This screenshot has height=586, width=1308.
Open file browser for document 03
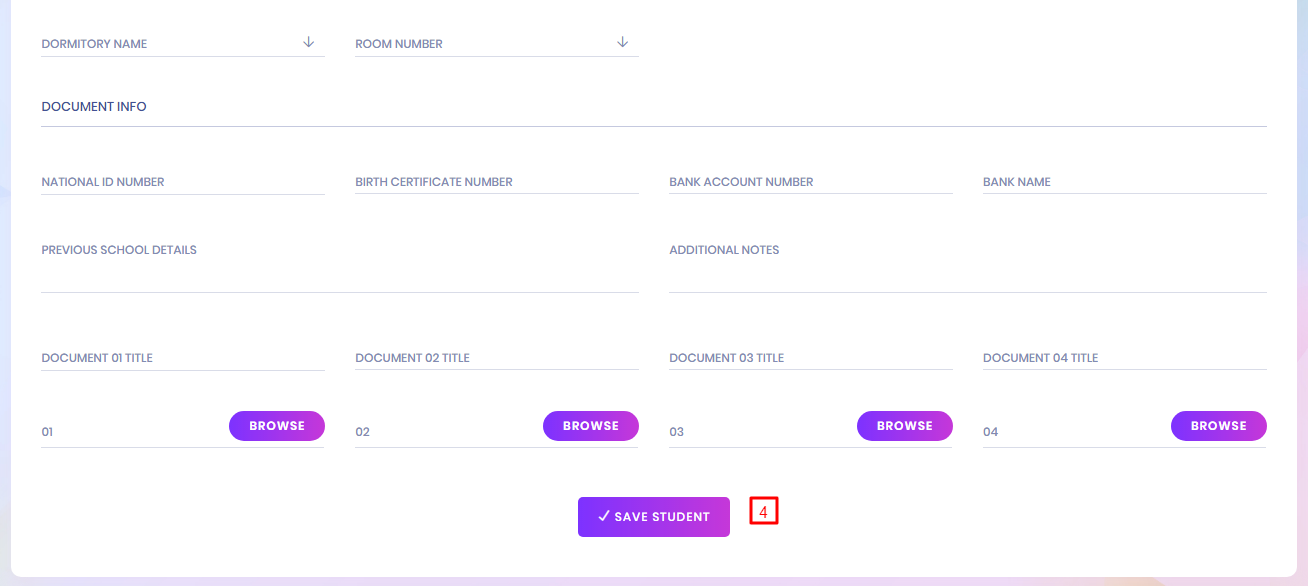click(904, 426)
